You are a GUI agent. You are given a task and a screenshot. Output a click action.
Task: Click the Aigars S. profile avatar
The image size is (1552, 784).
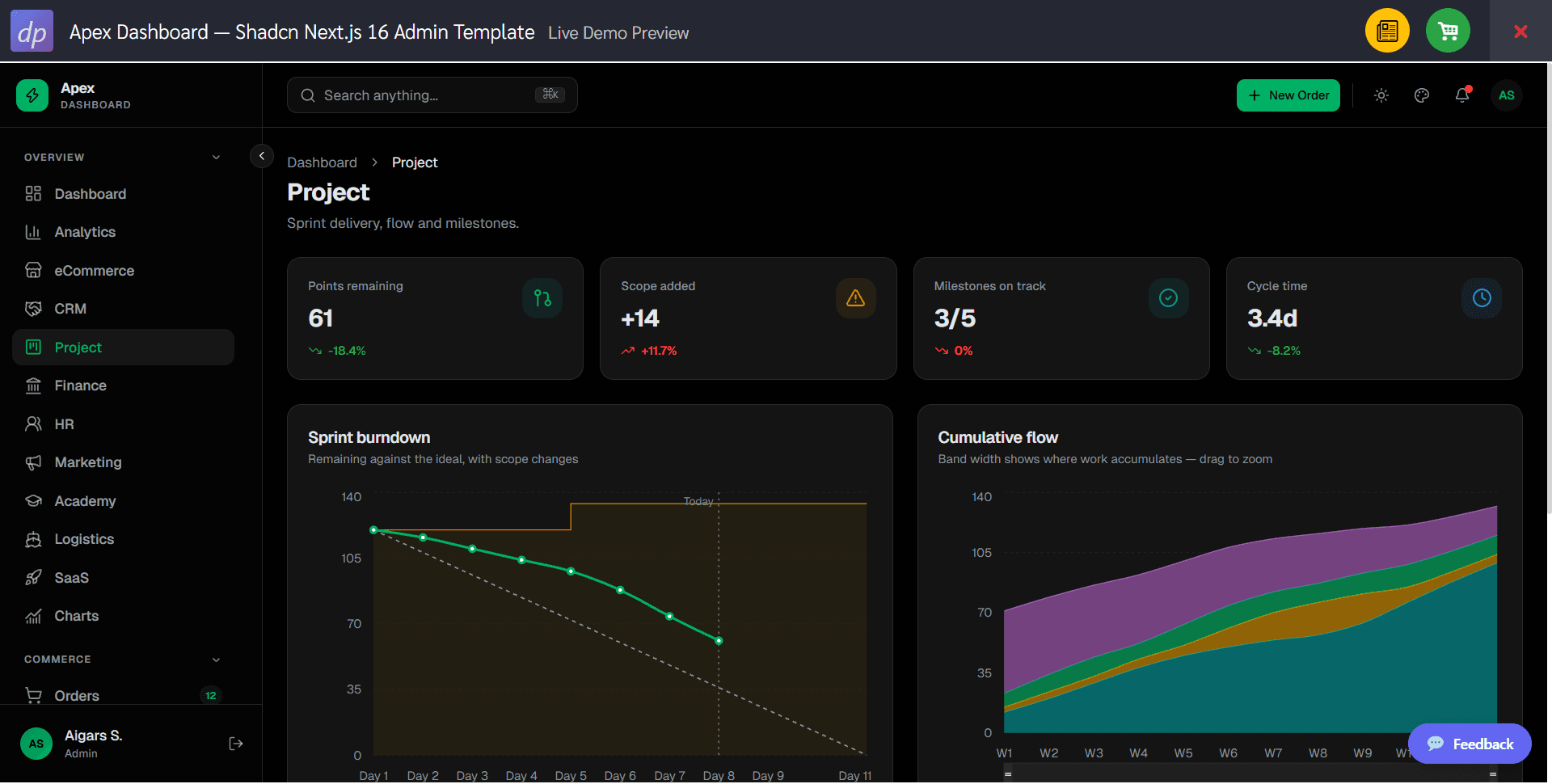click(x=36, y=744)
